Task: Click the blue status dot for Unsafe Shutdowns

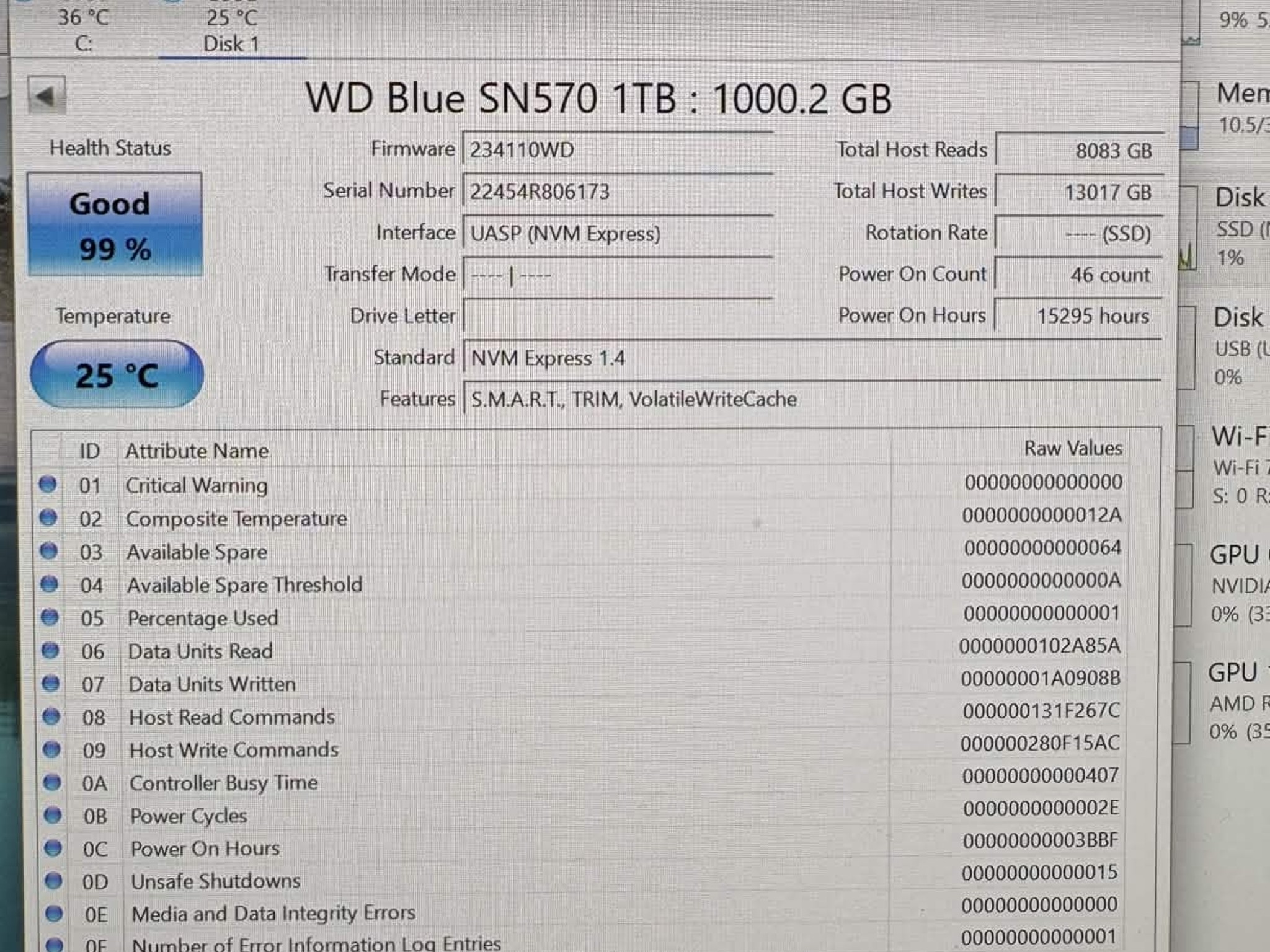Action: click(54, 881)
